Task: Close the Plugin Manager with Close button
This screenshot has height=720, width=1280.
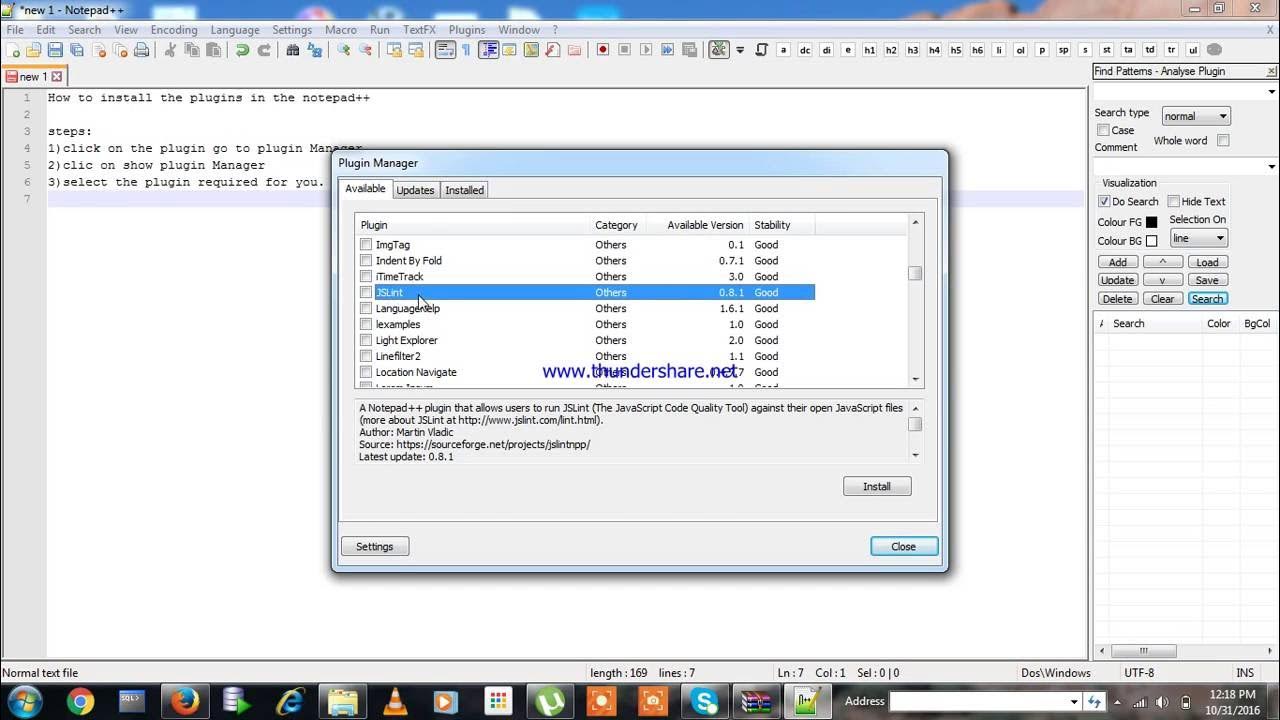Action: coord(904,547)
